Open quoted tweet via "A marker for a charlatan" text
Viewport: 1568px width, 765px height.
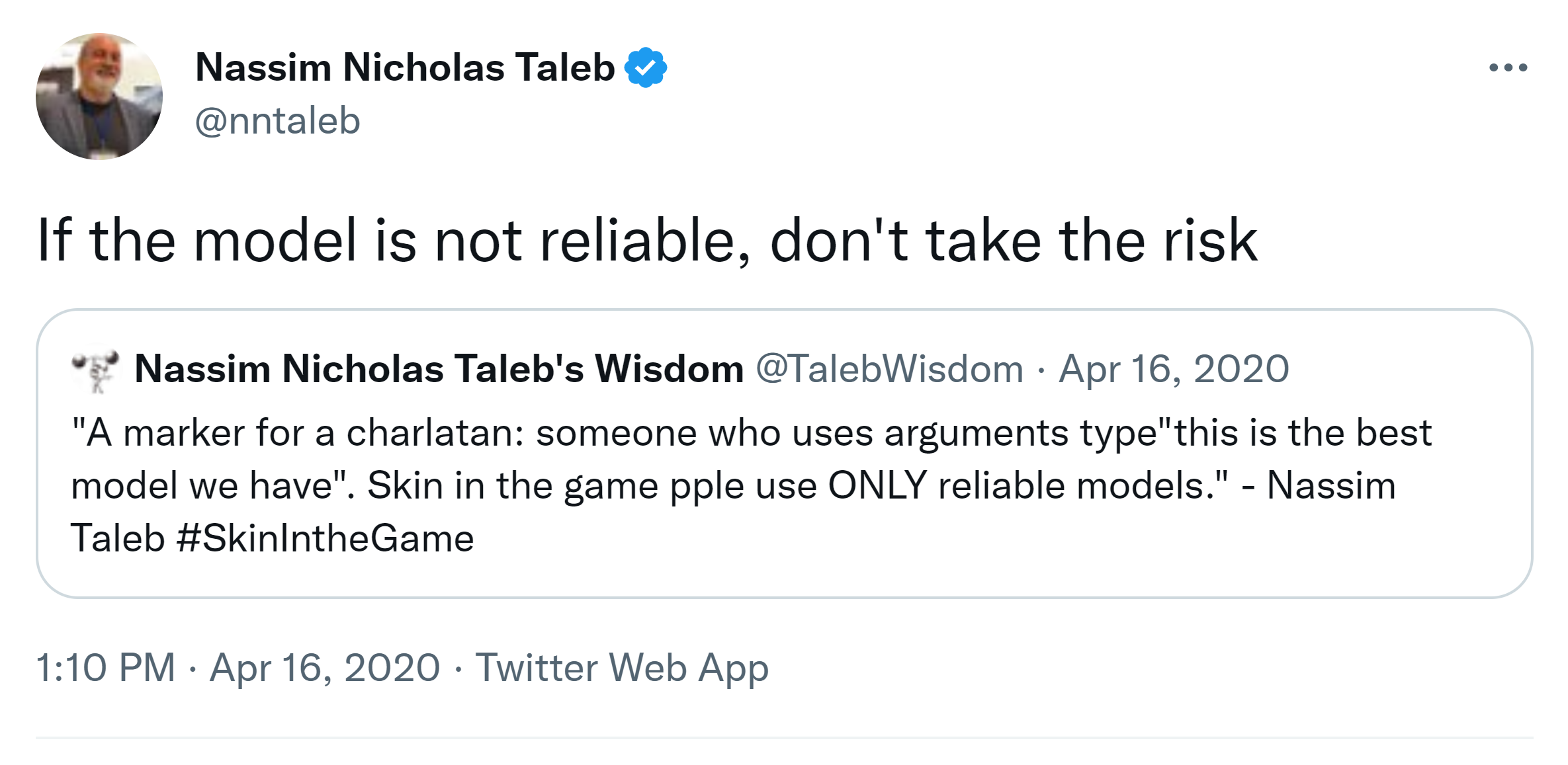[x=298, y=434]
